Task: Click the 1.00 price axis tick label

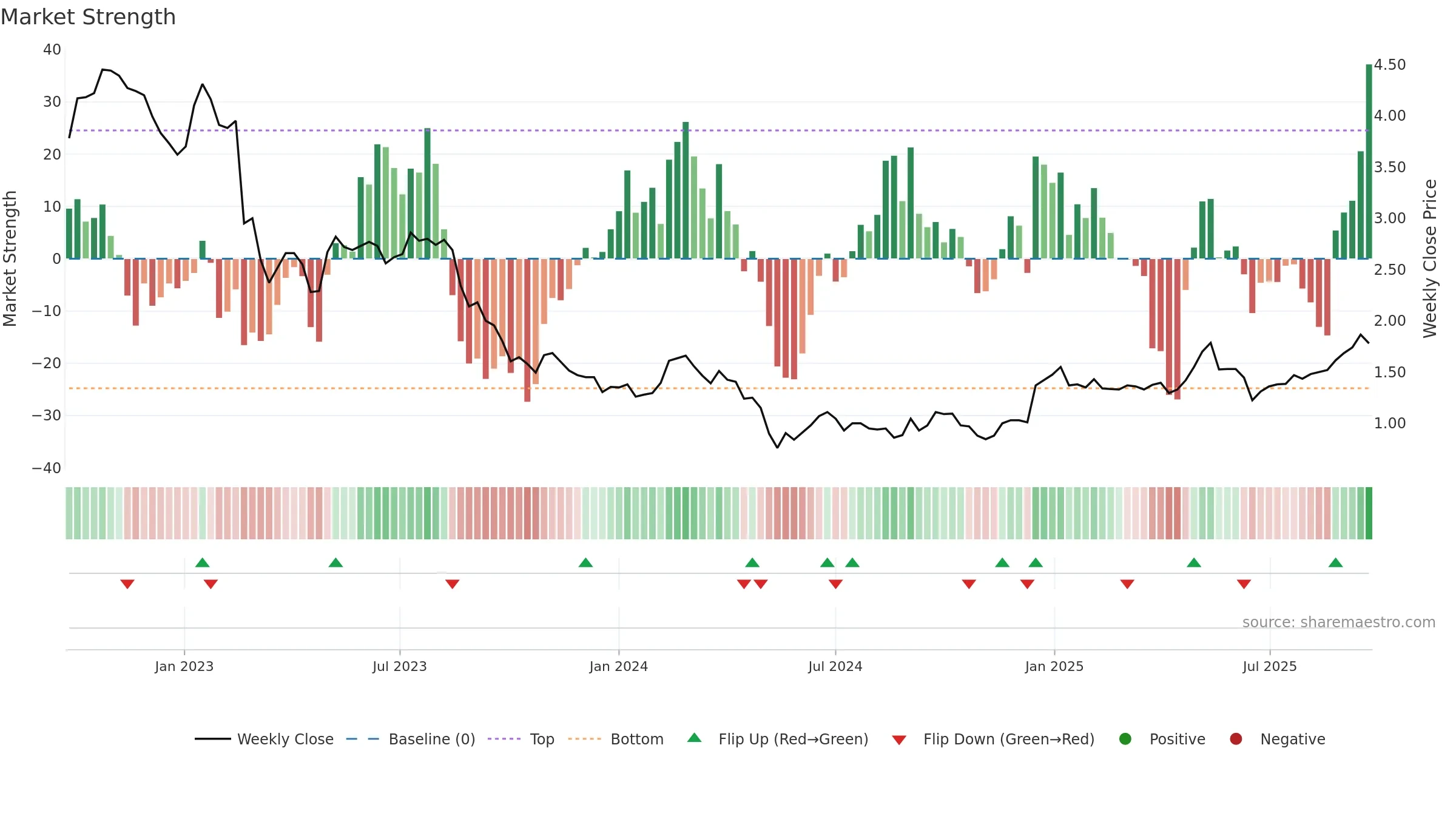Action: pos(1390,423)
